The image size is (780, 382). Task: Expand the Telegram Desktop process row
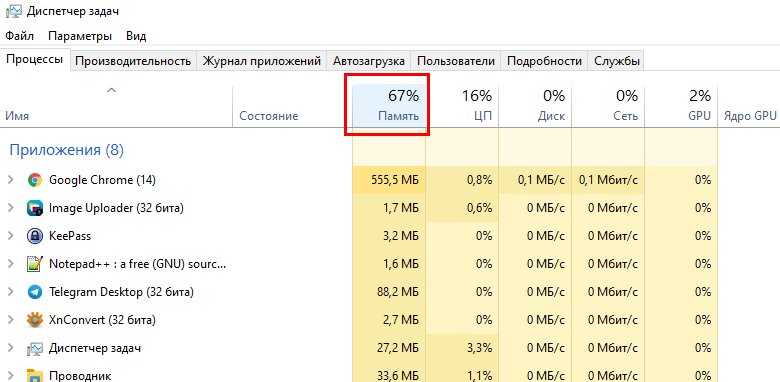click(11, 292)
